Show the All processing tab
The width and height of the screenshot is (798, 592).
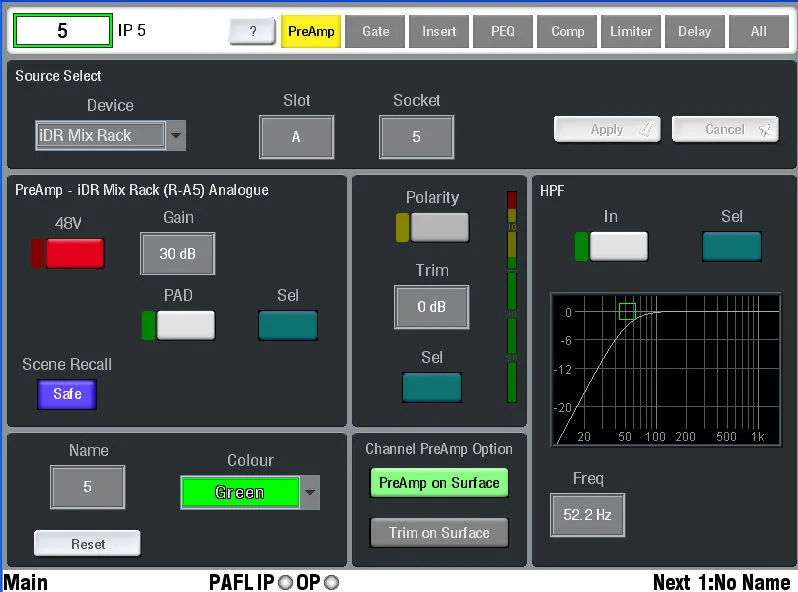coord(759,32)
